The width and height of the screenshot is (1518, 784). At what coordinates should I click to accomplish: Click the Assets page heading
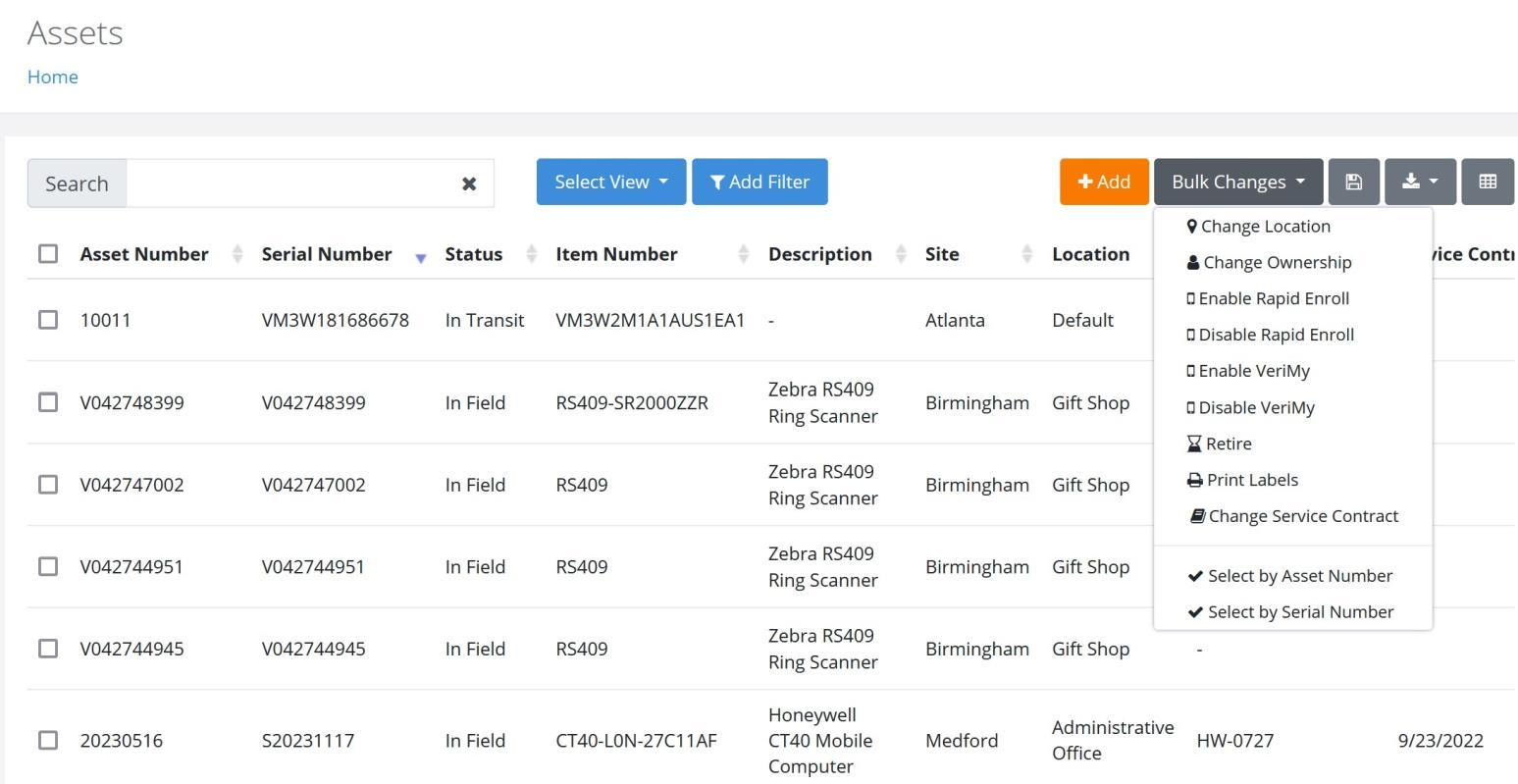[x=76, y=32]
